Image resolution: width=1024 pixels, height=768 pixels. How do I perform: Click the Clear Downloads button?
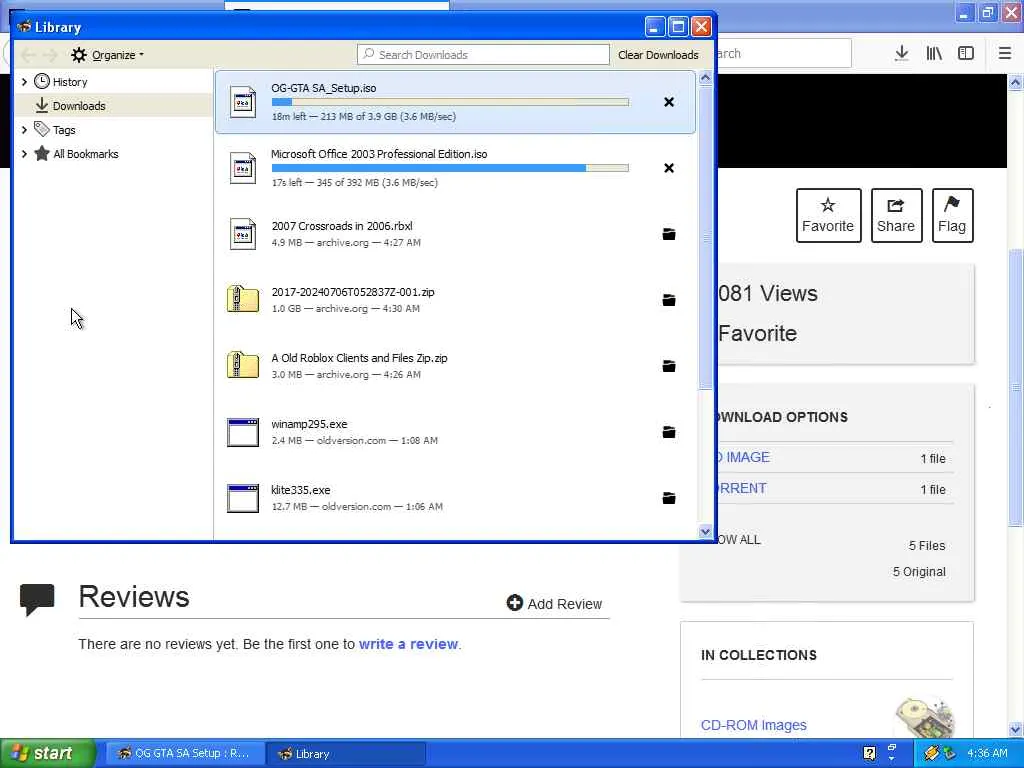point(658,55)
